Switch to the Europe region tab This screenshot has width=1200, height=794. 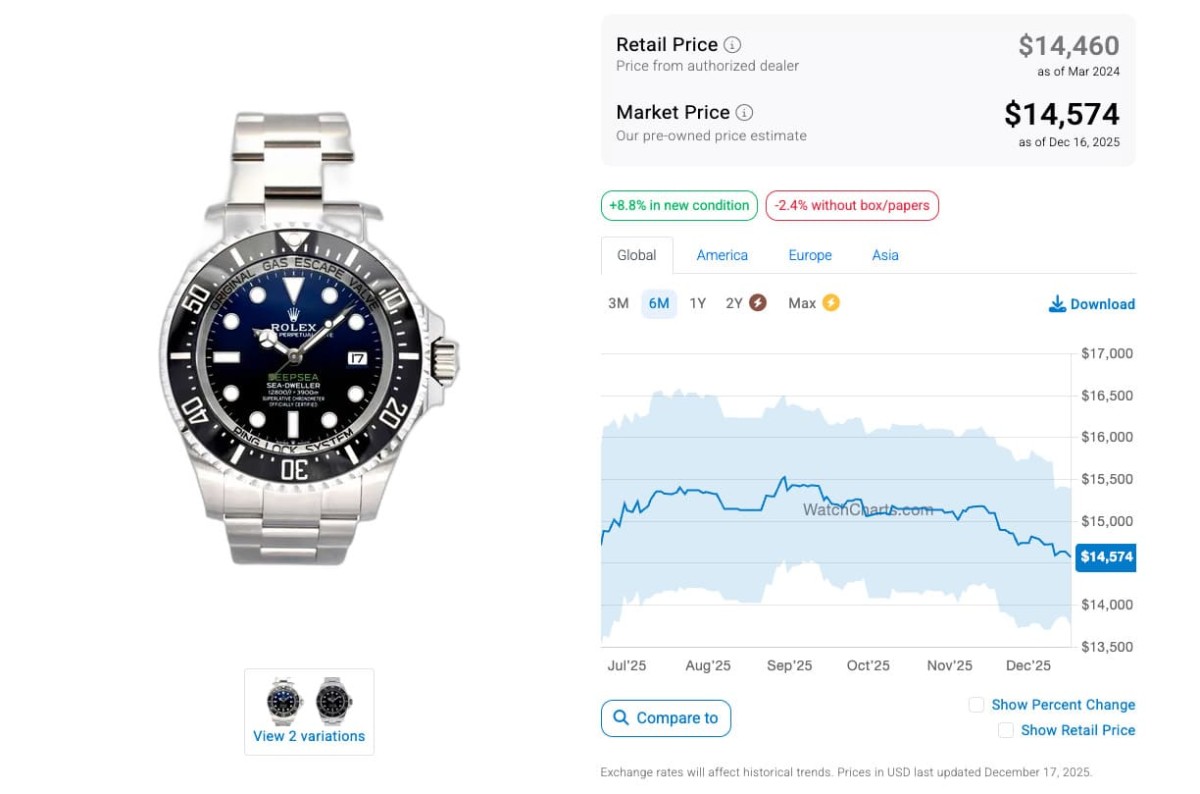coord(810,255)
